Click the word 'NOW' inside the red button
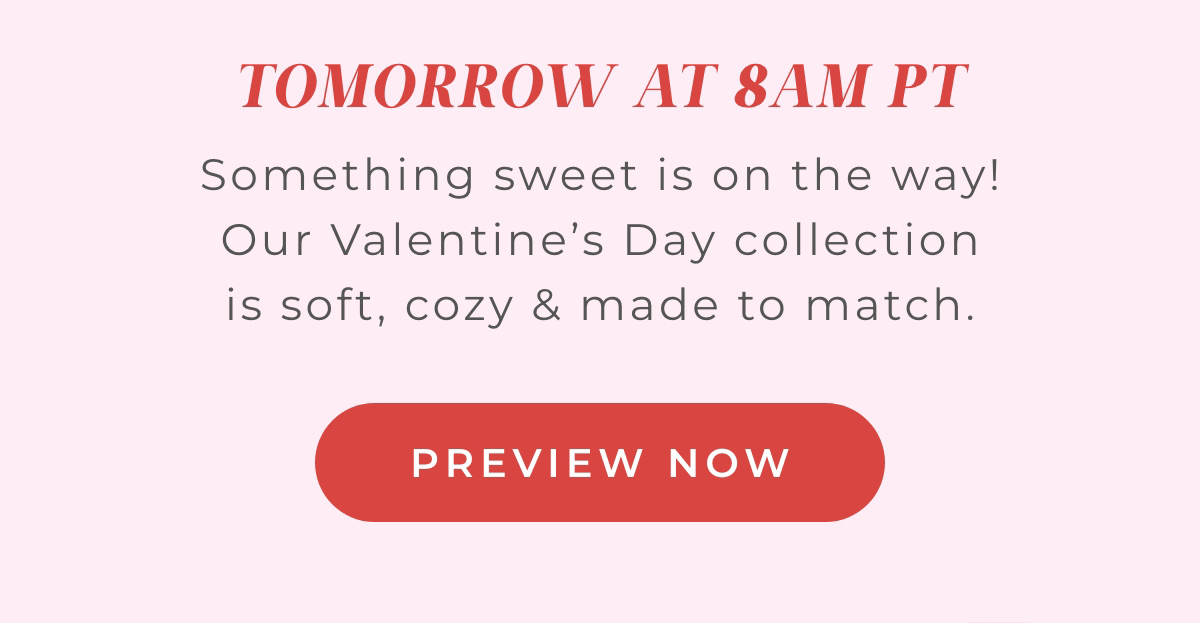The image size is (1200, 623). coord(729,461)
